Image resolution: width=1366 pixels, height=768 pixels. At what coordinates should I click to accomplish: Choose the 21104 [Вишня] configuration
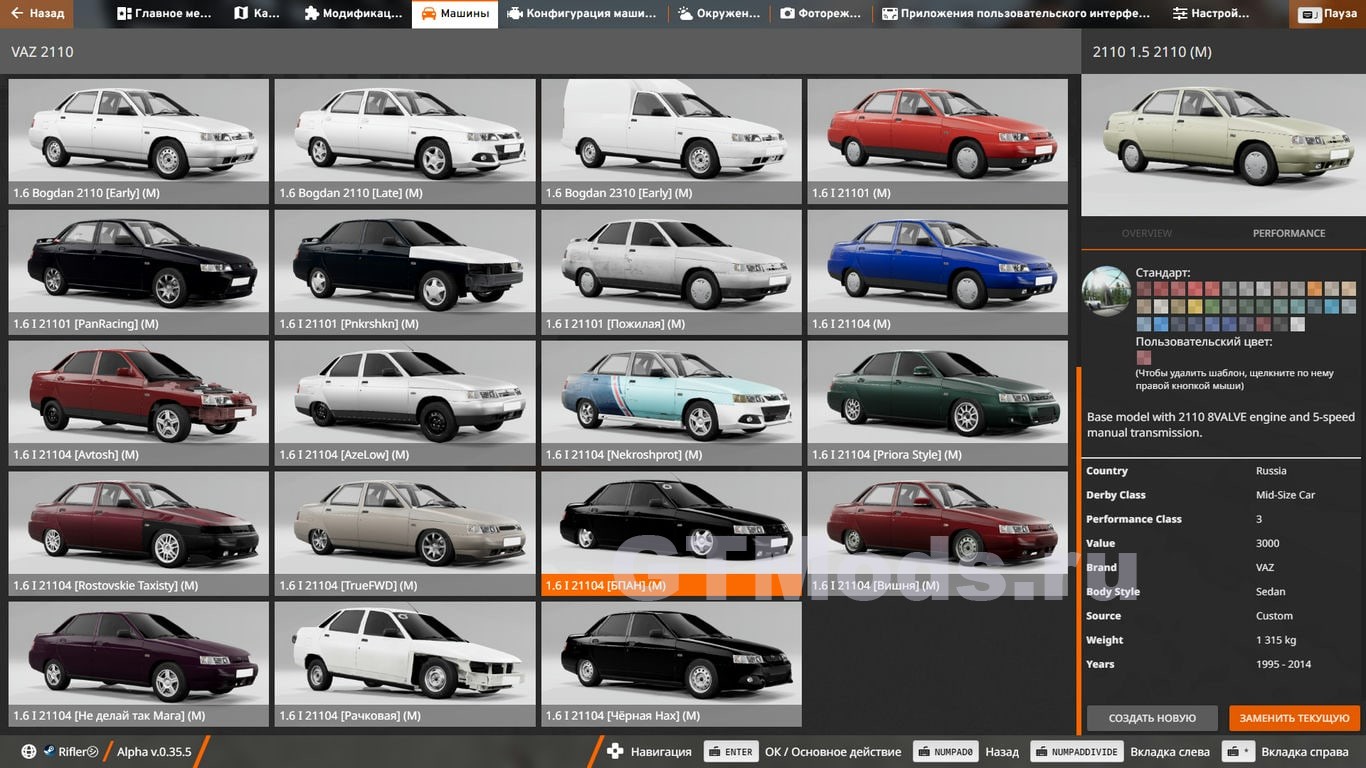click(938, 534)
